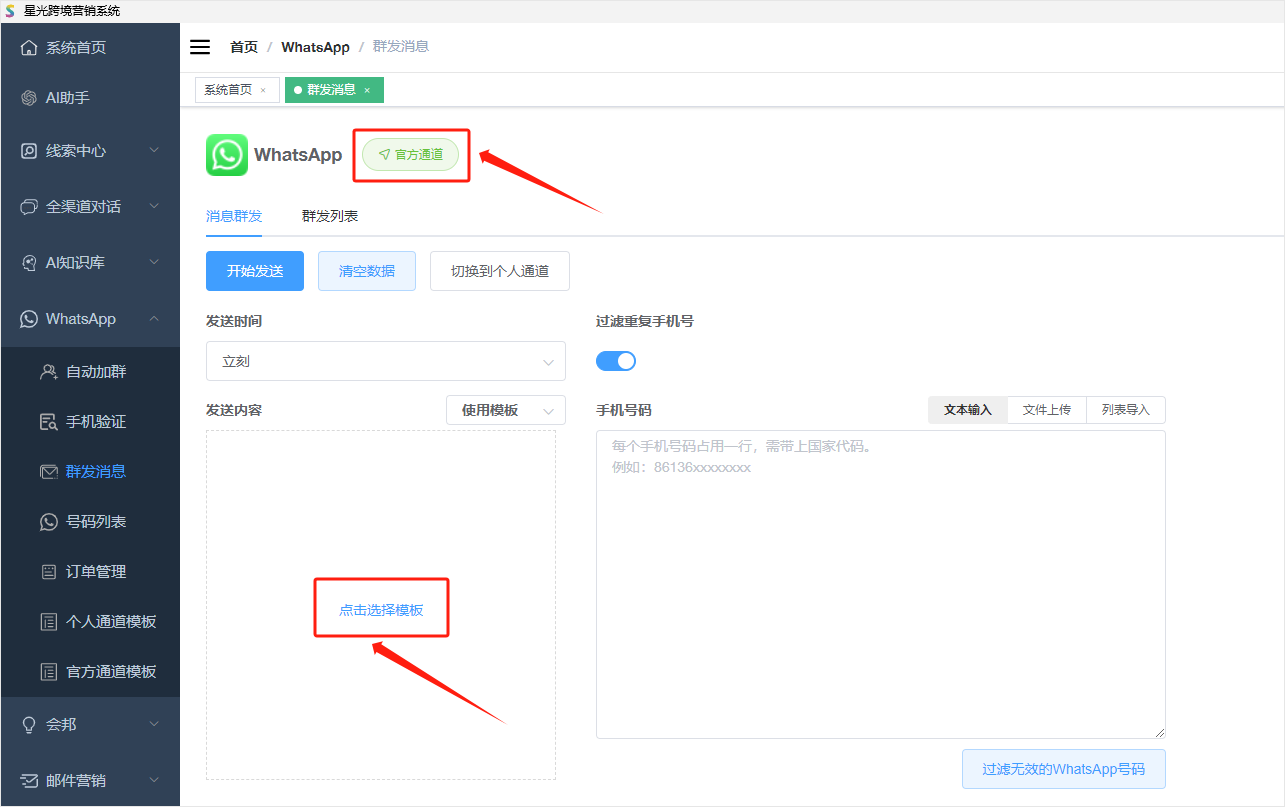Viewport: 1285px width, 807px height.
Task: Click the 线索中心 sidebar icon
Action: [x=29, y=151]
